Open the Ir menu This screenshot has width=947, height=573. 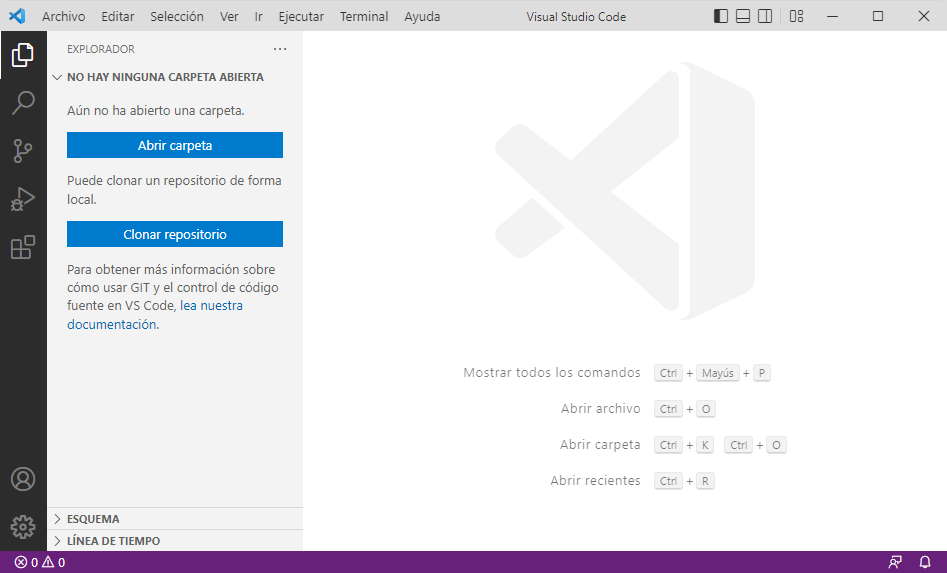point(258,16)
